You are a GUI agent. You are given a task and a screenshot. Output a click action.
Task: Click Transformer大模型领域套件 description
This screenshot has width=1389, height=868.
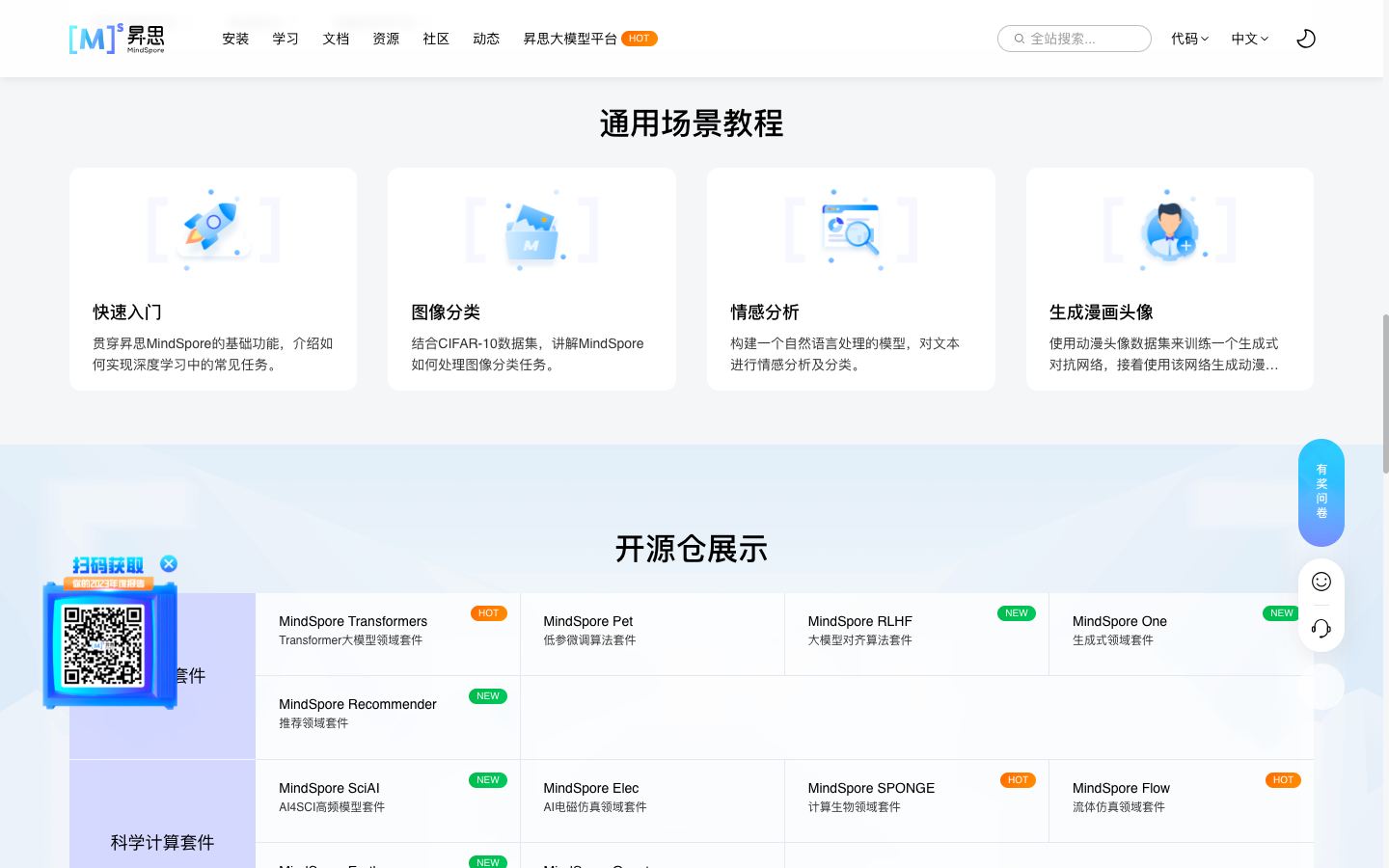[350, 640]
